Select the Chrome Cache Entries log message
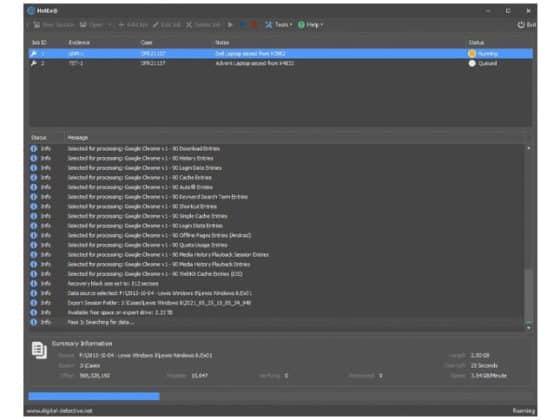560x420 pixels. (x=140, y=178)
